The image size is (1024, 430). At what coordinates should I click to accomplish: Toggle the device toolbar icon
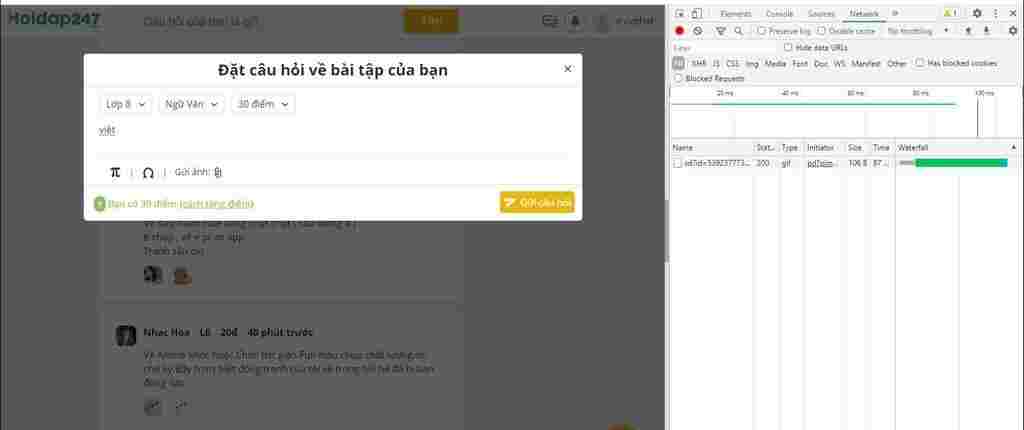point(697,14)
